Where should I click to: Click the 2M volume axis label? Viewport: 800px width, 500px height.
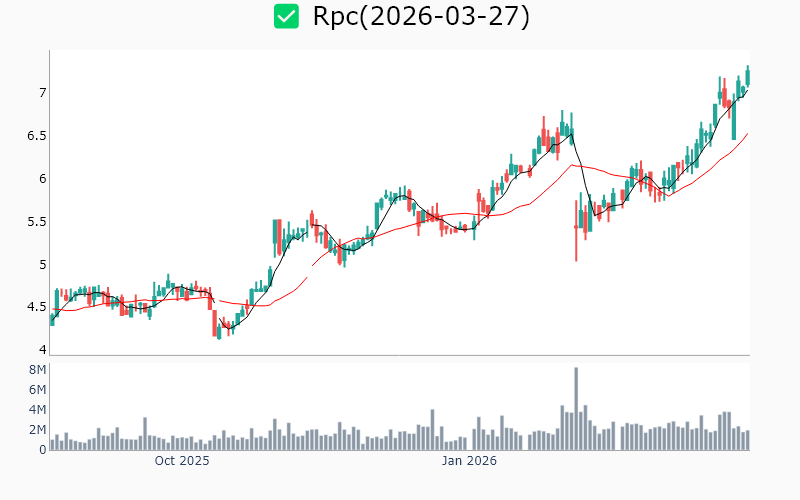point(37,430)
